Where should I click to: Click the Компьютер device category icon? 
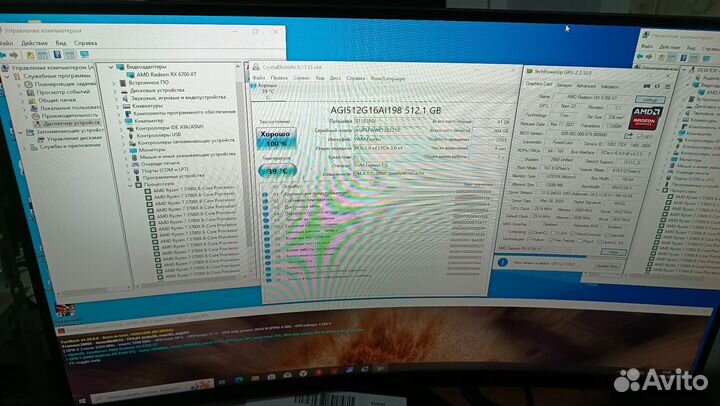click(128, 121)
